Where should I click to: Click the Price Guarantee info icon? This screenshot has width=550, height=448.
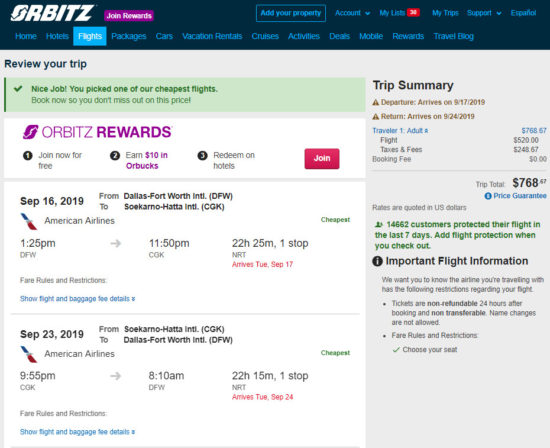click(488, 196)
